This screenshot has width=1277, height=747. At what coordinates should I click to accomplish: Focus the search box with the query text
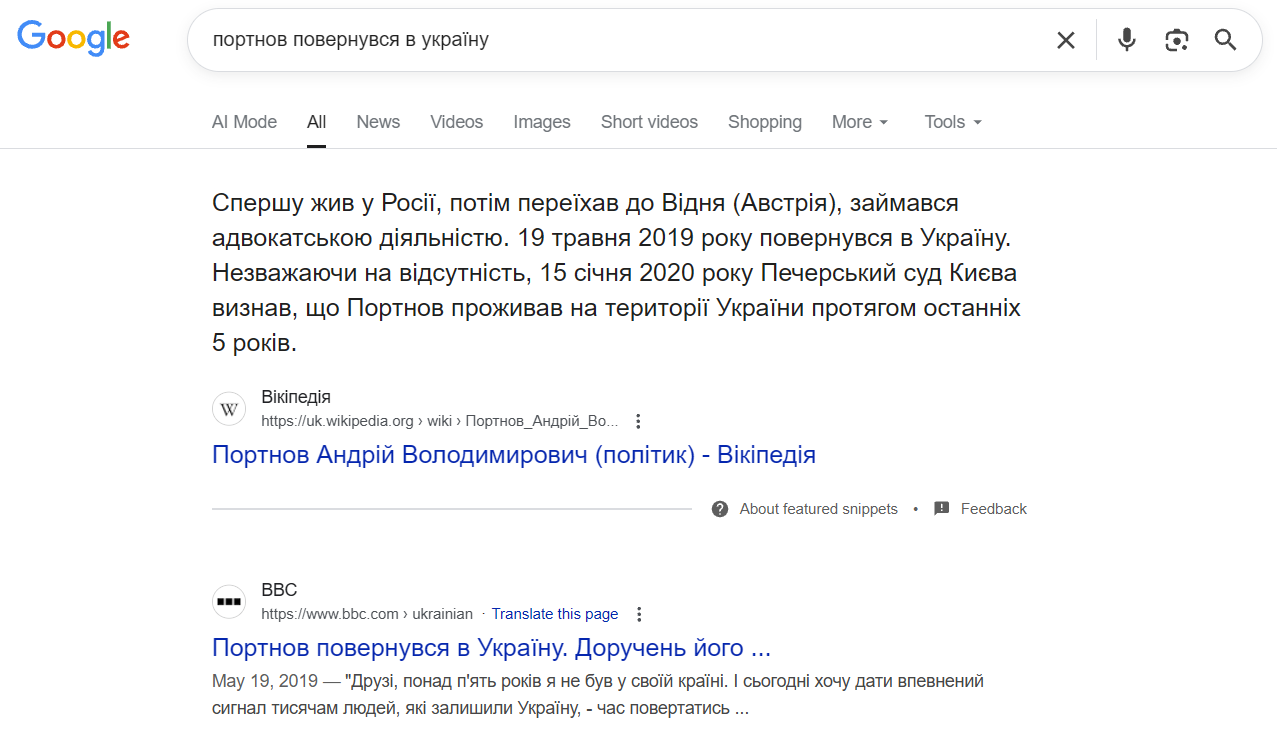[620, 40]
